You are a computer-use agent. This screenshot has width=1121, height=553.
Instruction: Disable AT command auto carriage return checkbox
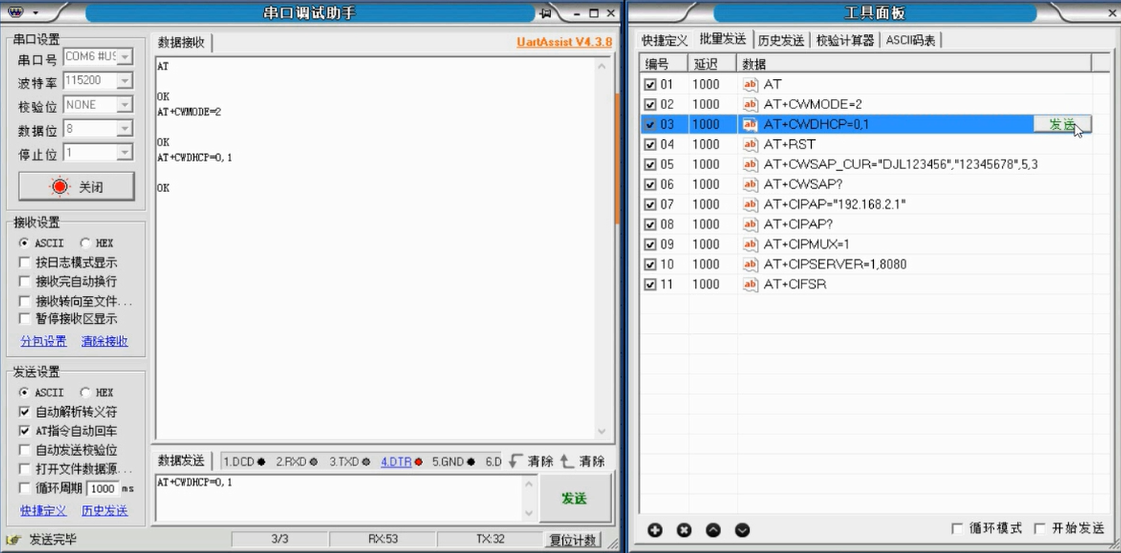tap(24, 431)
